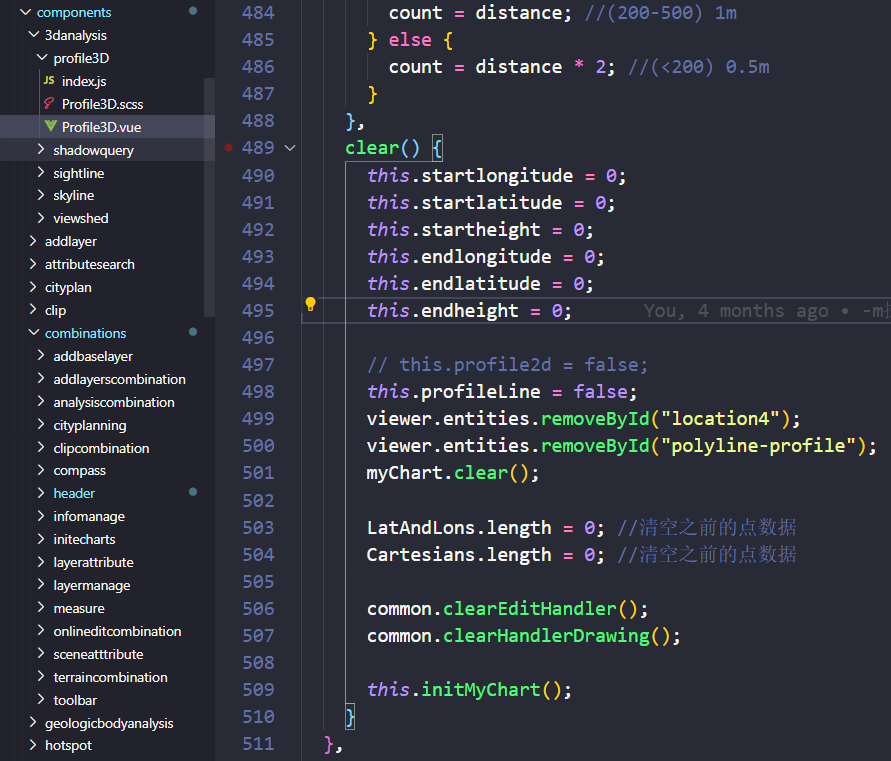Expand the compass folder
This screenshot has height=761, width=891.
(x=41, y=470)
